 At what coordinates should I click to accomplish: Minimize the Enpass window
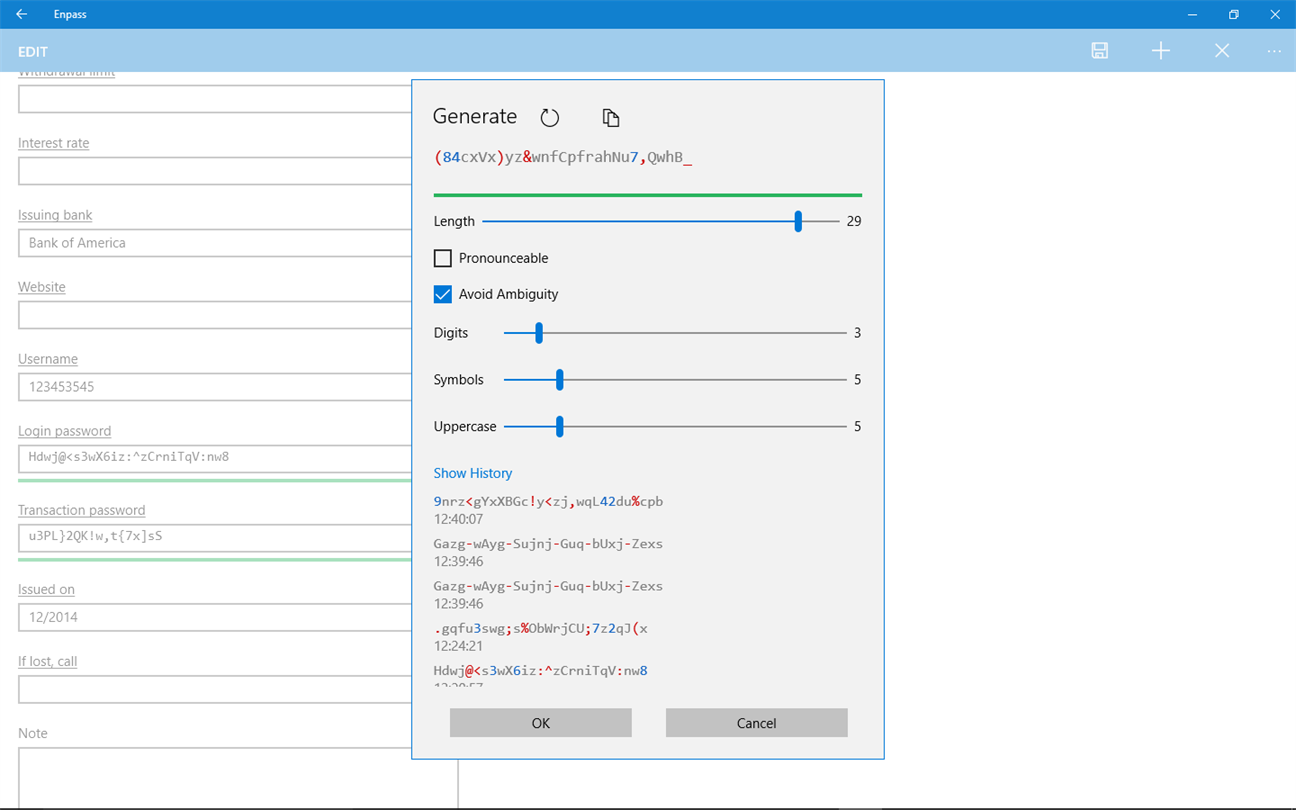click(x=1193, y=14)
